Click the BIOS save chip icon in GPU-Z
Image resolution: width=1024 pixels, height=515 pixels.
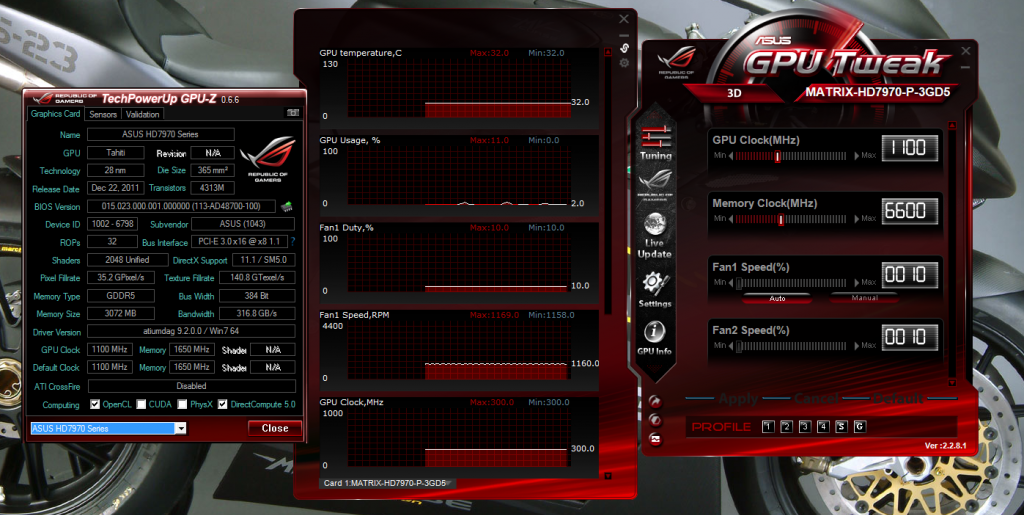coord(287,206)
